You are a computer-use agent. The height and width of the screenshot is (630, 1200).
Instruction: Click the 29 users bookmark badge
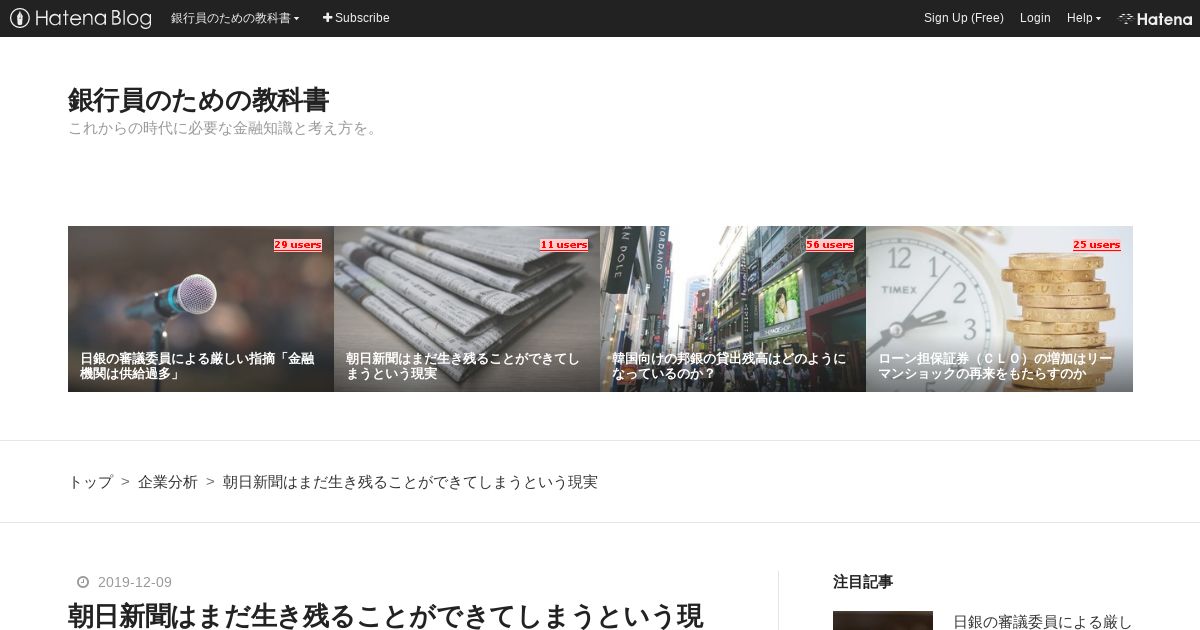pyautogui.click(x=298, y=245)
